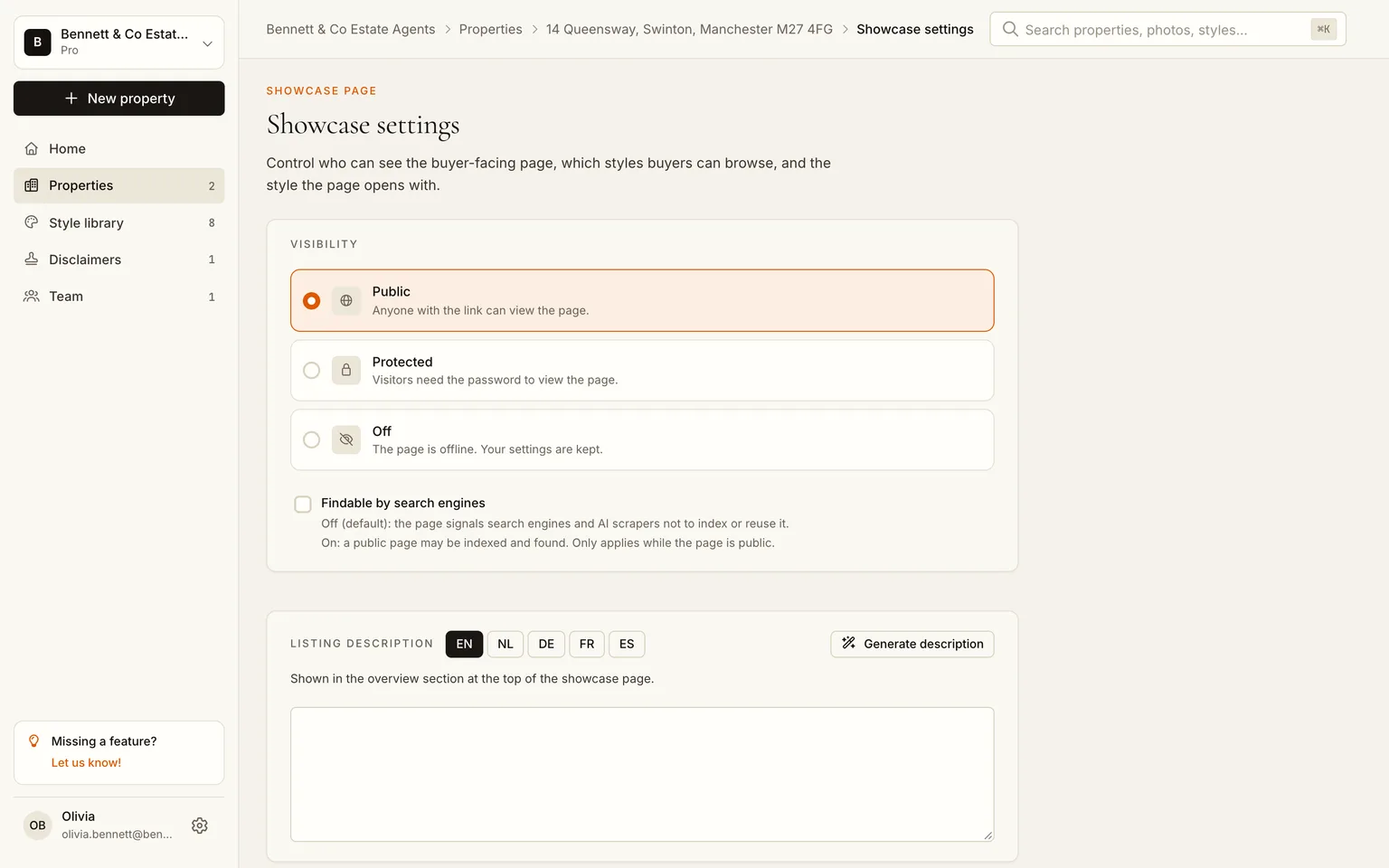Open the Home icon in sidebar

(32, 148)
